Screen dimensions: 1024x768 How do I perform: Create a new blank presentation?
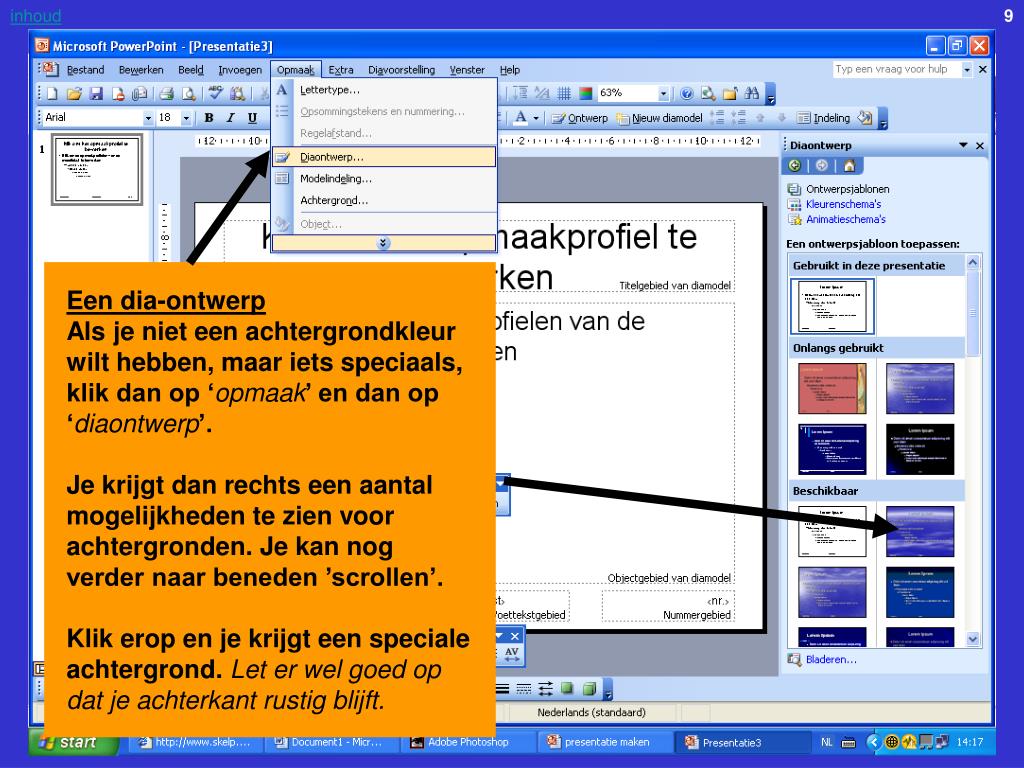point(52,94)
